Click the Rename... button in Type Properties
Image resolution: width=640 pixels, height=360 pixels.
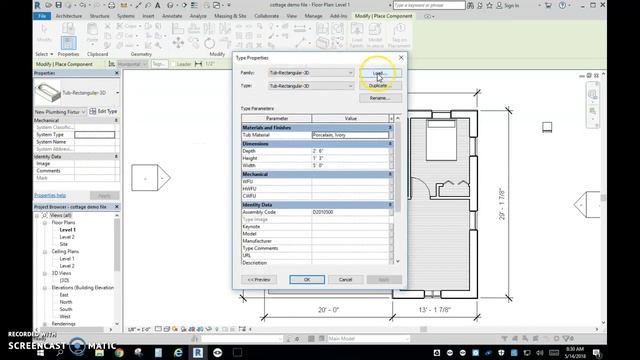380,98
